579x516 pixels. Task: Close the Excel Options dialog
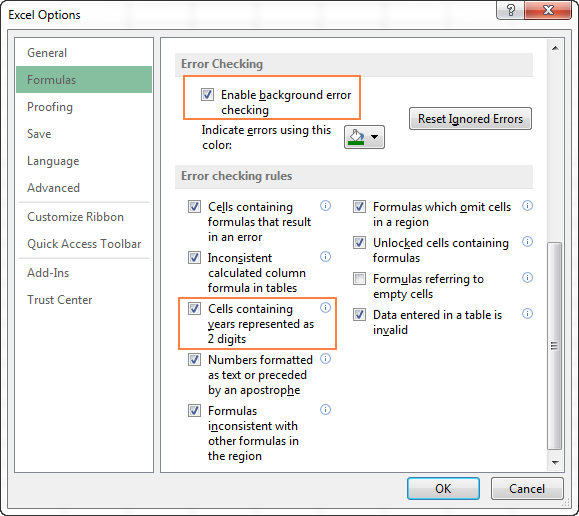548,10
